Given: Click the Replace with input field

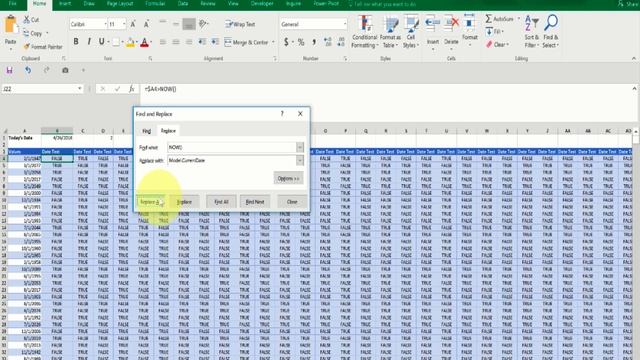Looking at the screenshot, I should coord(232,160).
